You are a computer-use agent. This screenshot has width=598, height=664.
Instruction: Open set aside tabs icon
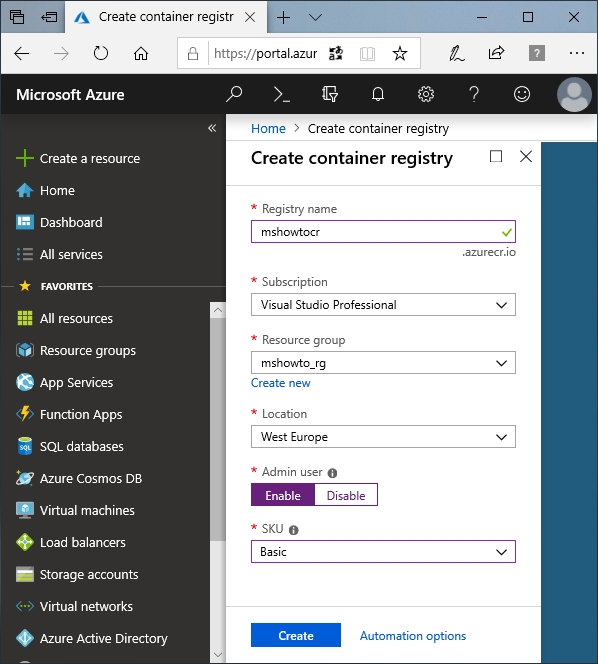[17, 17]
